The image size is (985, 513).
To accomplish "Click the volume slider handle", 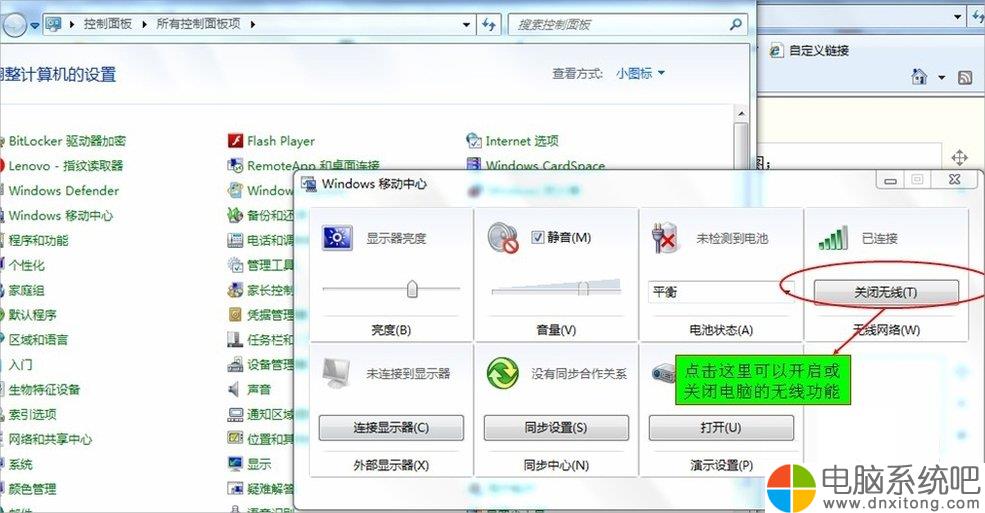I will [x=583, y=289].
